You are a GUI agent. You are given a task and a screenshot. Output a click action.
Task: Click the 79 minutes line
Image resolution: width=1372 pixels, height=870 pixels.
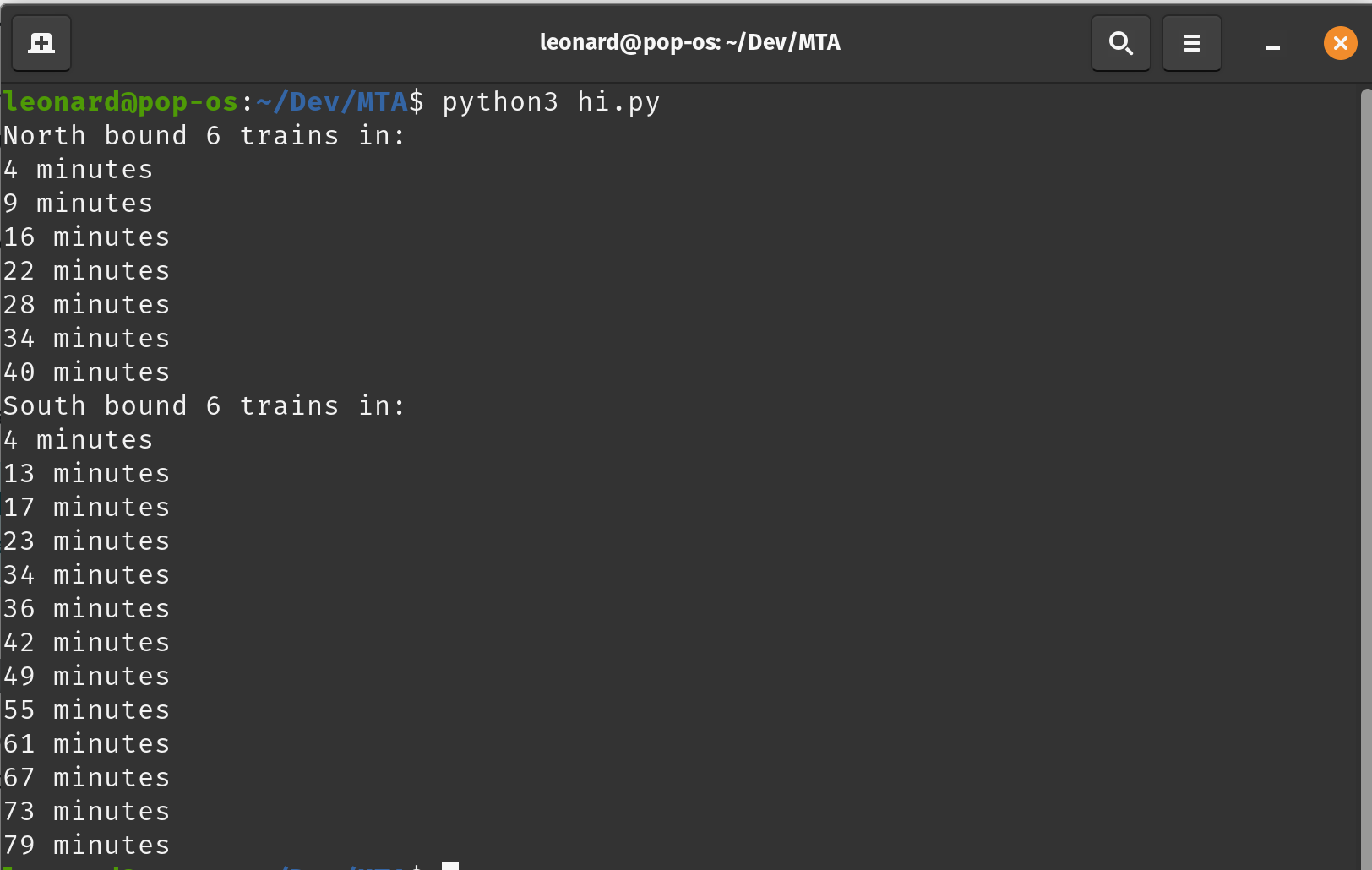click(86, 846)
